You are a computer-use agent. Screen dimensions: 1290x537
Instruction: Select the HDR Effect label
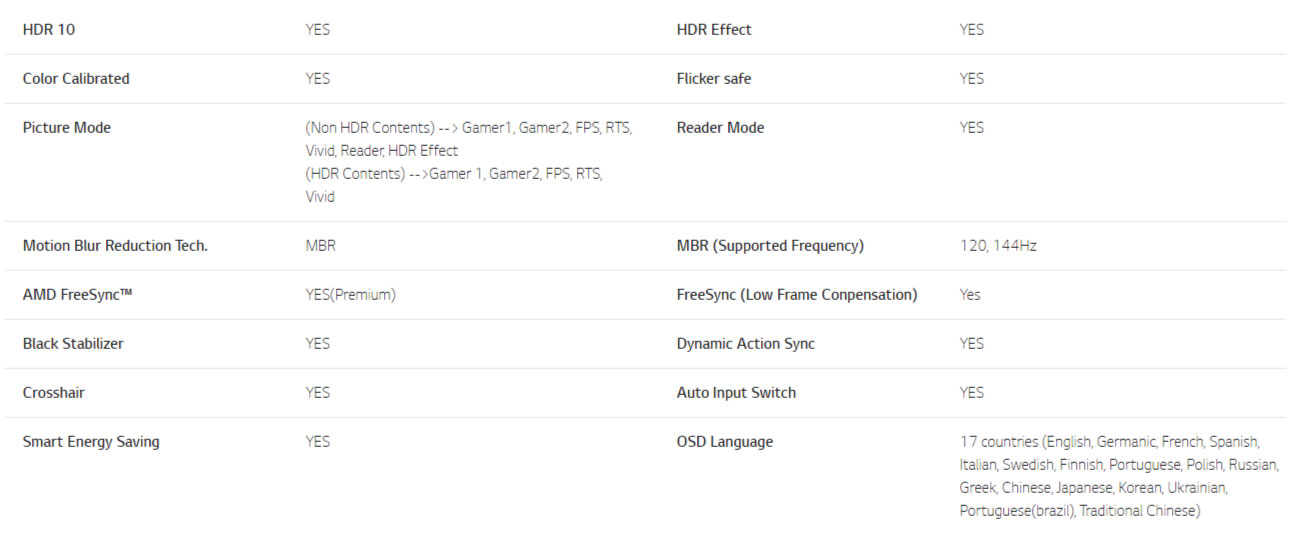[x=714, y=30]
